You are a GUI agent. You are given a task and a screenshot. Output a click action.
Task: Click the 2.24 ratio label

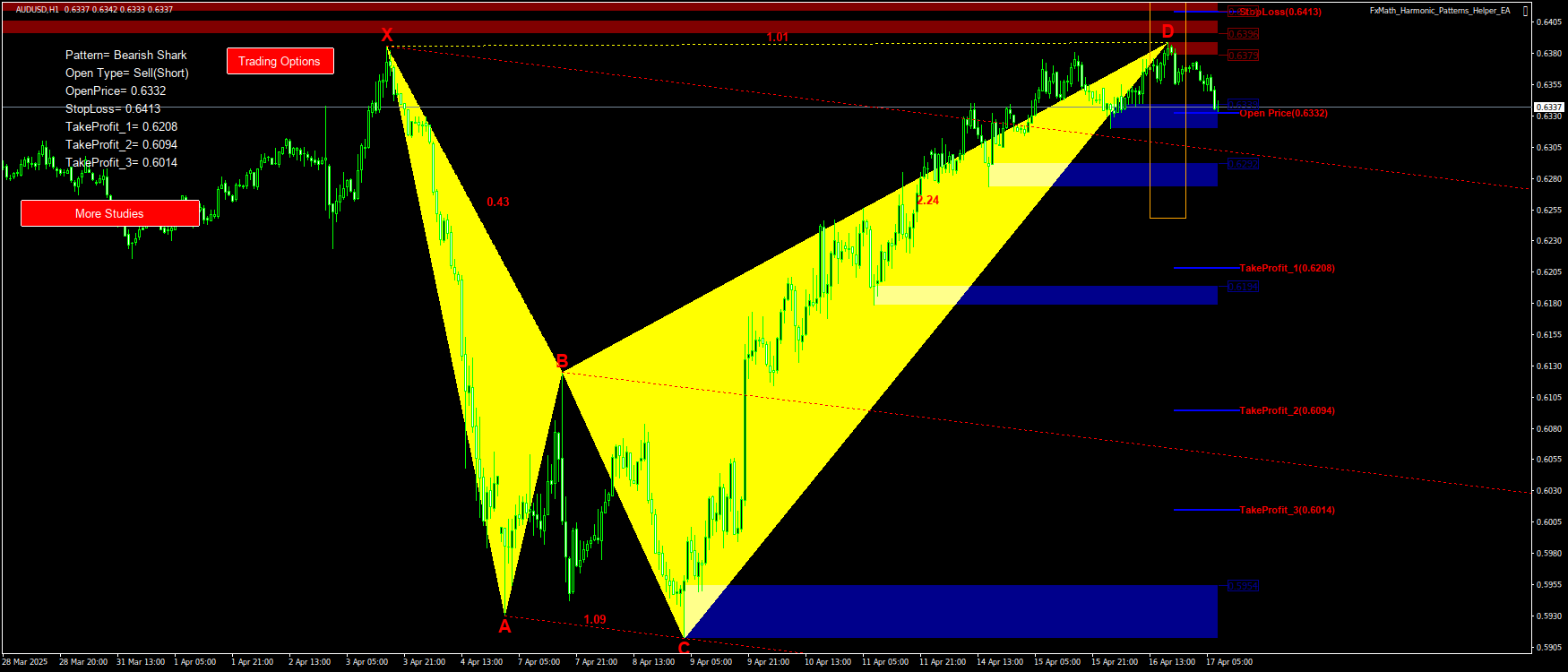928,200
